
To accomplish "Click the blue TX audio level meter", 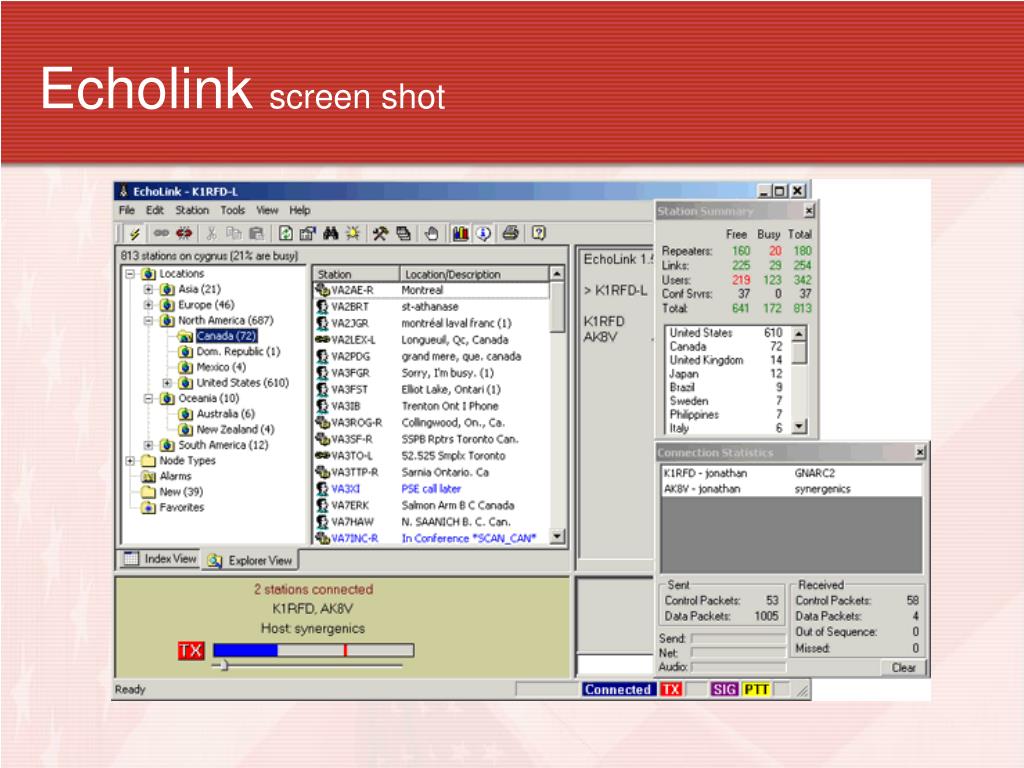I will pyautogui.click(x=313, y=650).
